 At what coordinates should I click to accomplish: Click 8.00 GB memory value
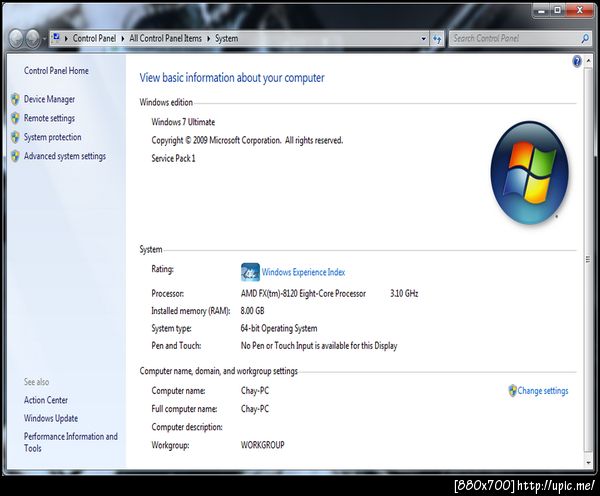[x=252, y=311]
